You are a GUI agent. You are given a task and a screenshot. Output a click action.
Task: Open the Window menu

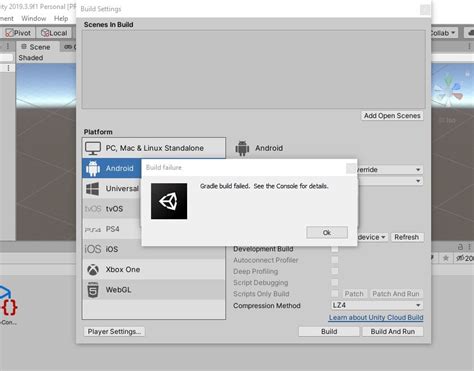[34, 18]
